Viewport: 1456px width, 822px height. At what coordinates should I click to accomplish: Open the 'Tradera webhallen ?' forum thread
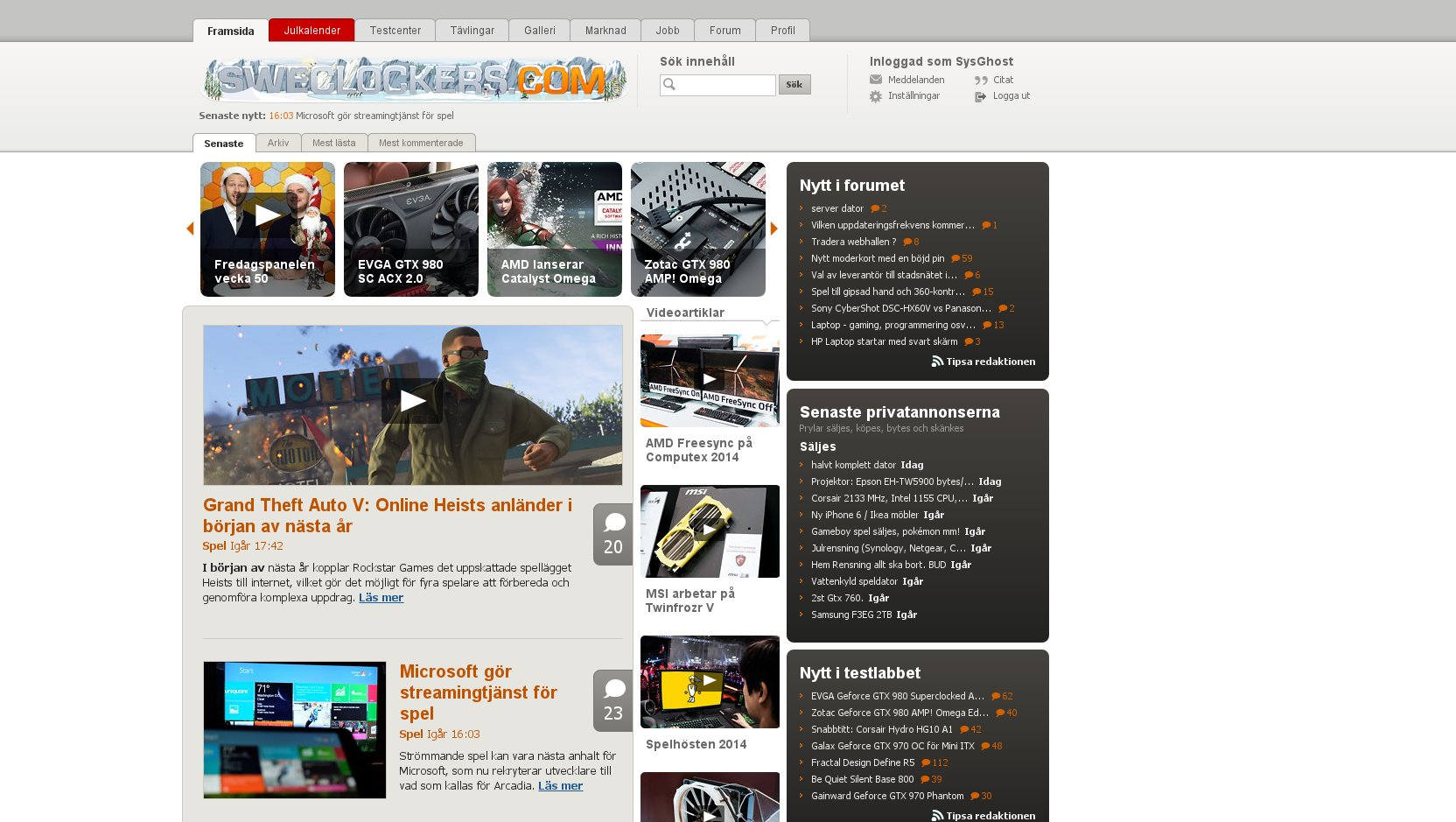pos(853,242)
